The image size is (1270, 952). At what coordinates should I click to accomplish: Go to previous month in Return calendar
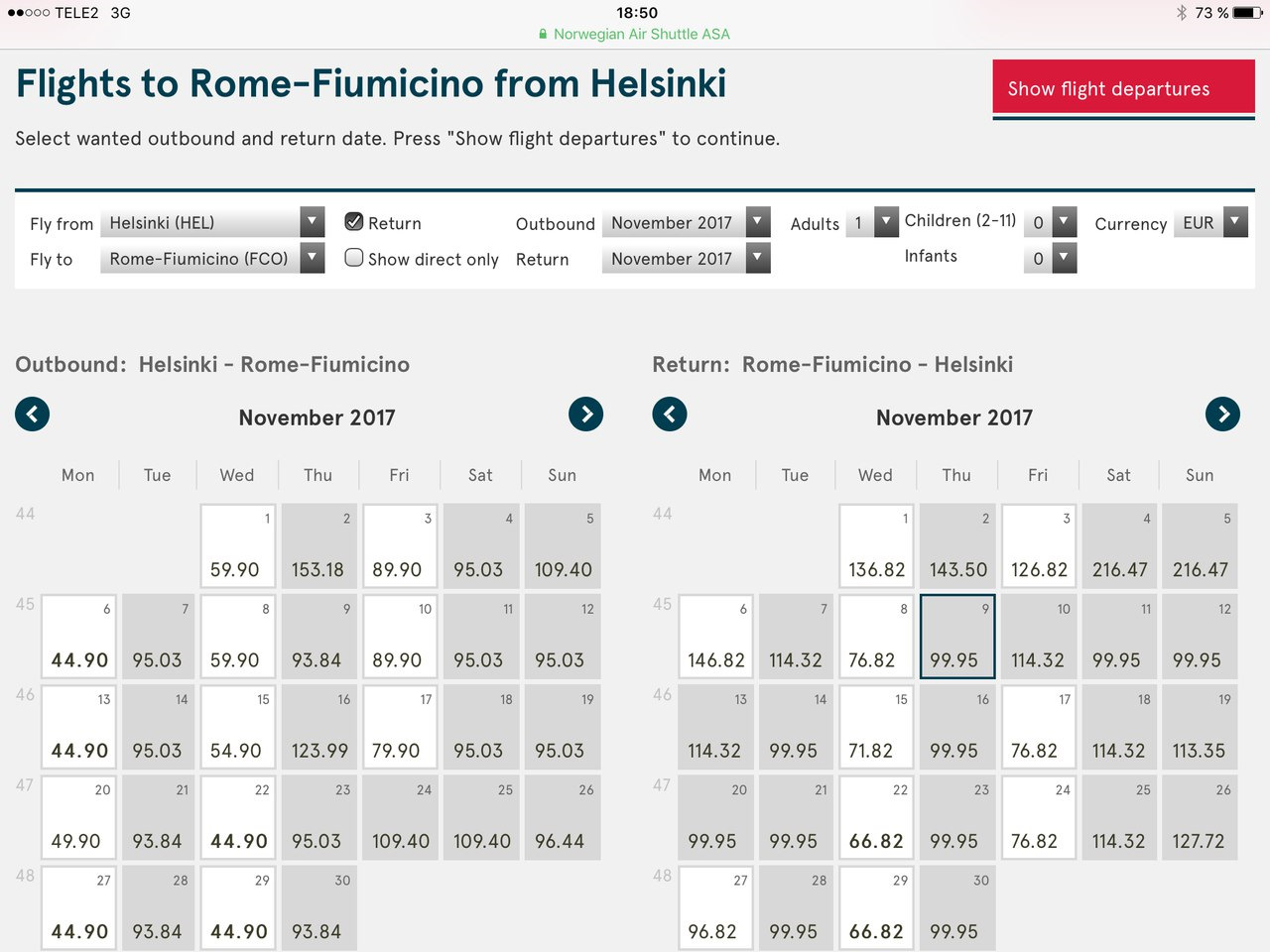(670, 414)
